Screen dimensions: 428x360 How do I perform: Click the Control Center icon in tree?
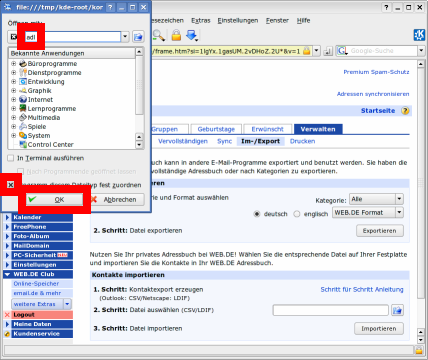click(x=23, y=144)
